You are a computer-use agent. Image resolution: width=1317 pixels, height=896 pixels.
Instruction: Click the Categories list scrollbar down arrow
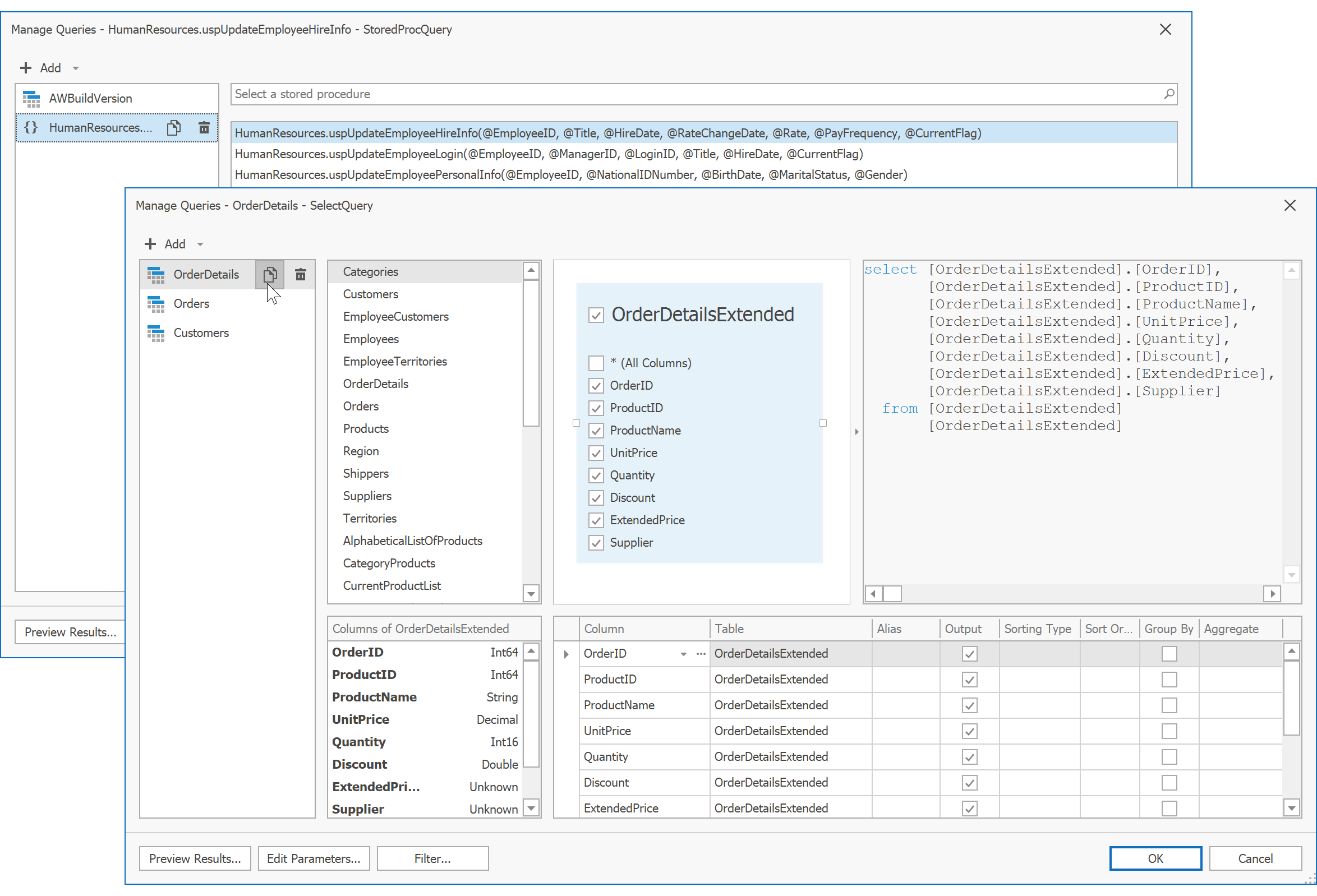[x=531, y=593]
